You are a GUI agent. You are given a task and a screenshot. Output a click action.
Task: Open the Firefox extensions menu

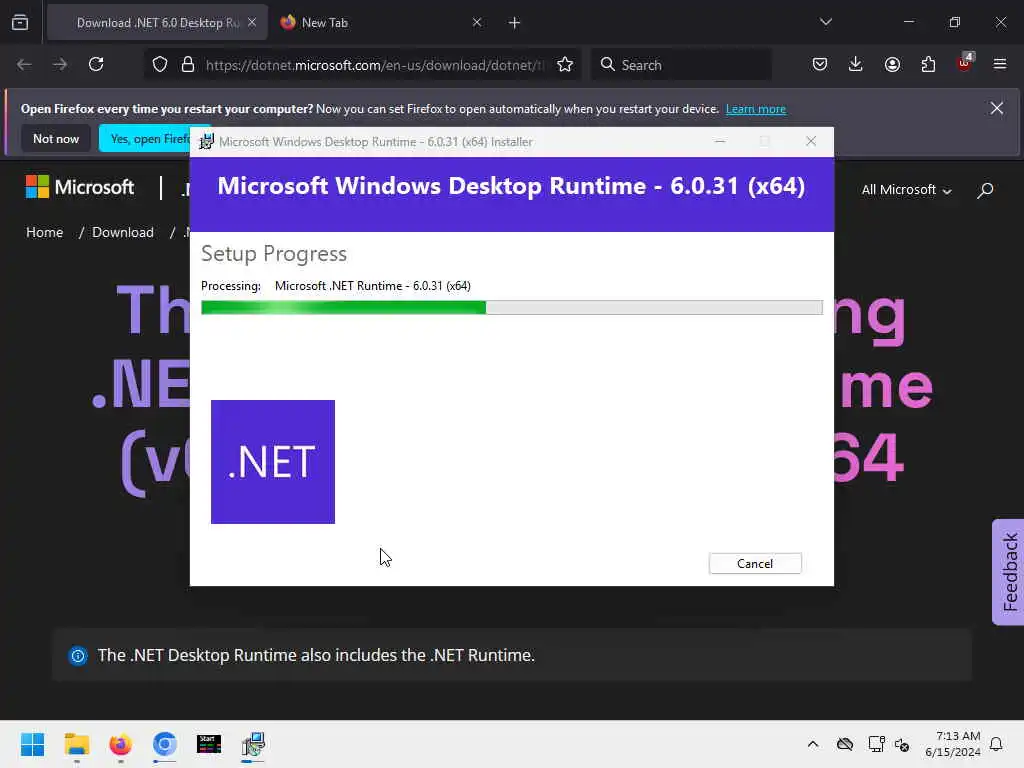point(928,65)
